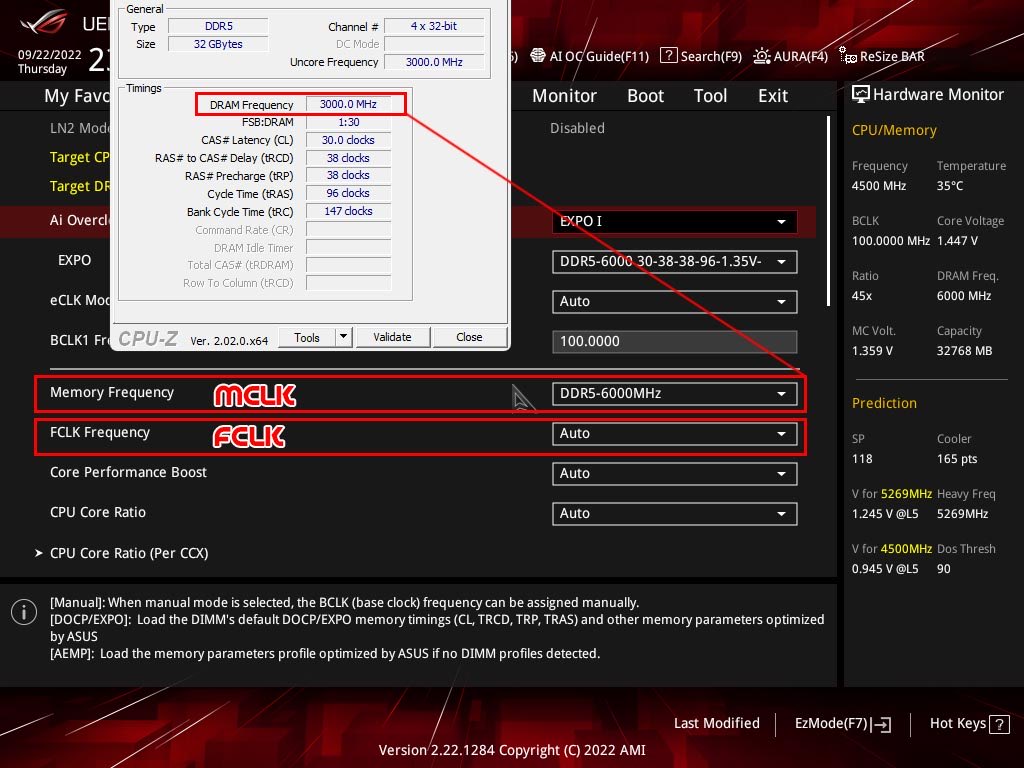Image resolution: width=1024 pixels, height=768 pixels.
Task: Open the eCLK Mode Auto dropdown
Action: point(674,301)
